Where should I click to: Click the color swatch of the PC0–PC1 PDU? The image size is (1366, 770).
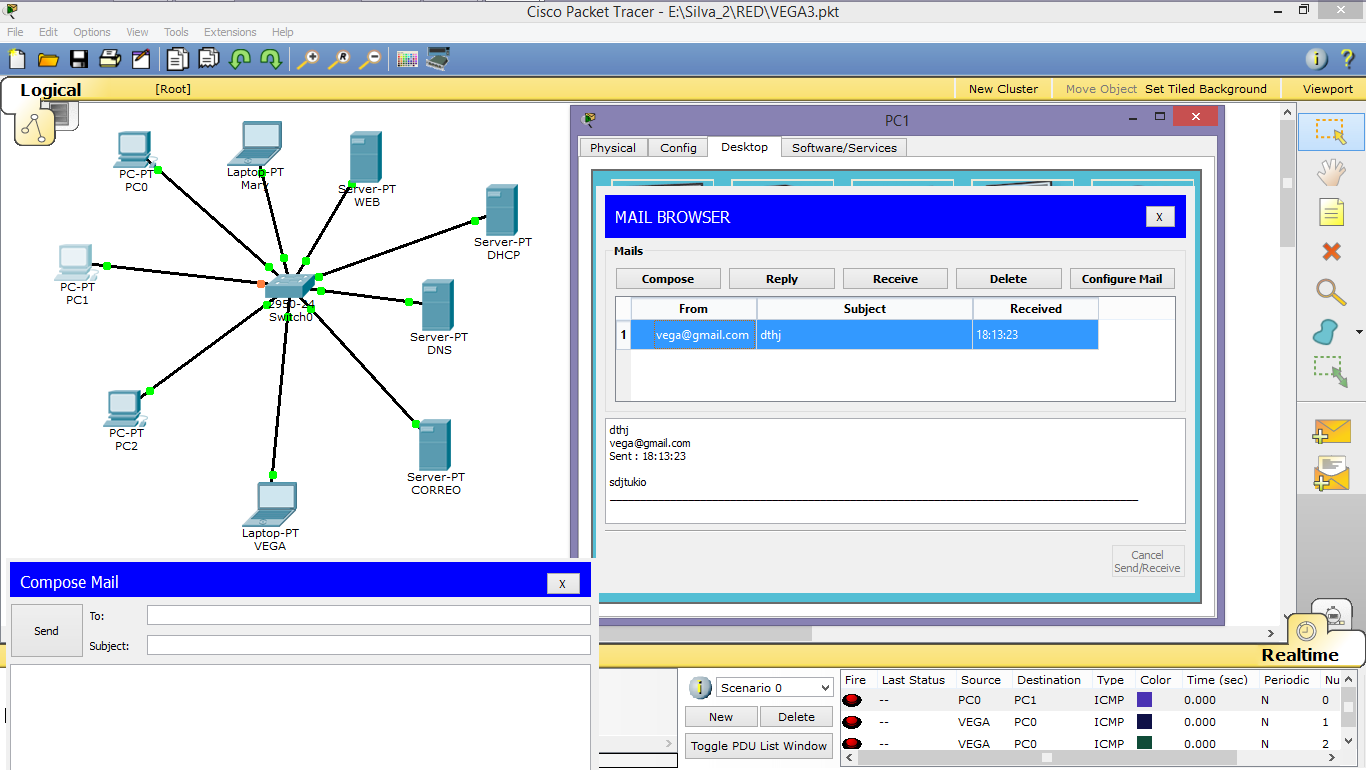tap(1145, 700)
